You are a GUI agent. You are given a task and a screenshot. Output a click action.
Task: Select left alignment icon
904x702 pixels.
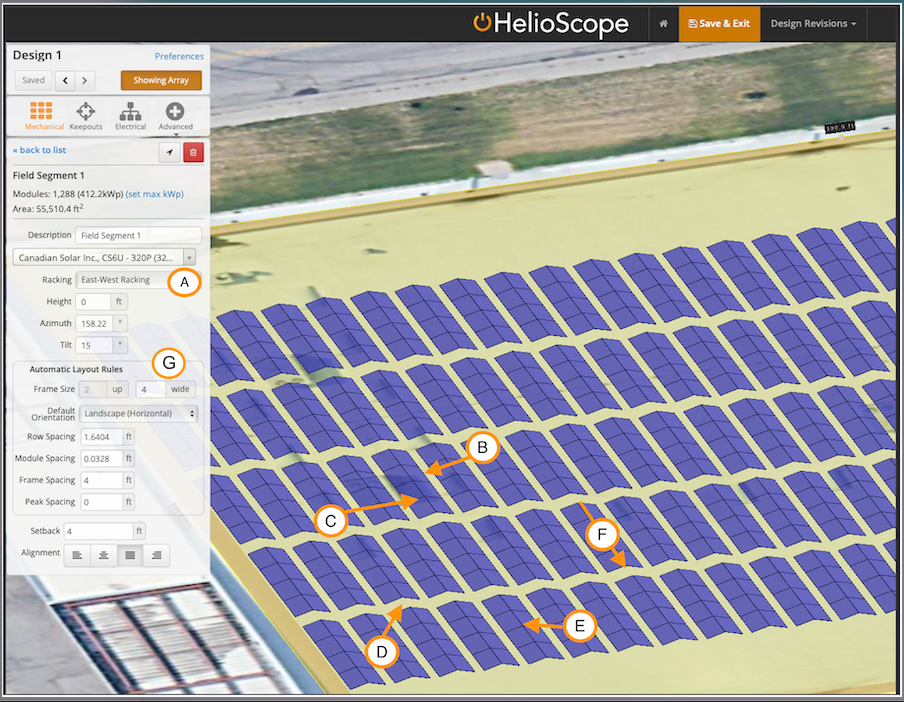click(77, 555)
